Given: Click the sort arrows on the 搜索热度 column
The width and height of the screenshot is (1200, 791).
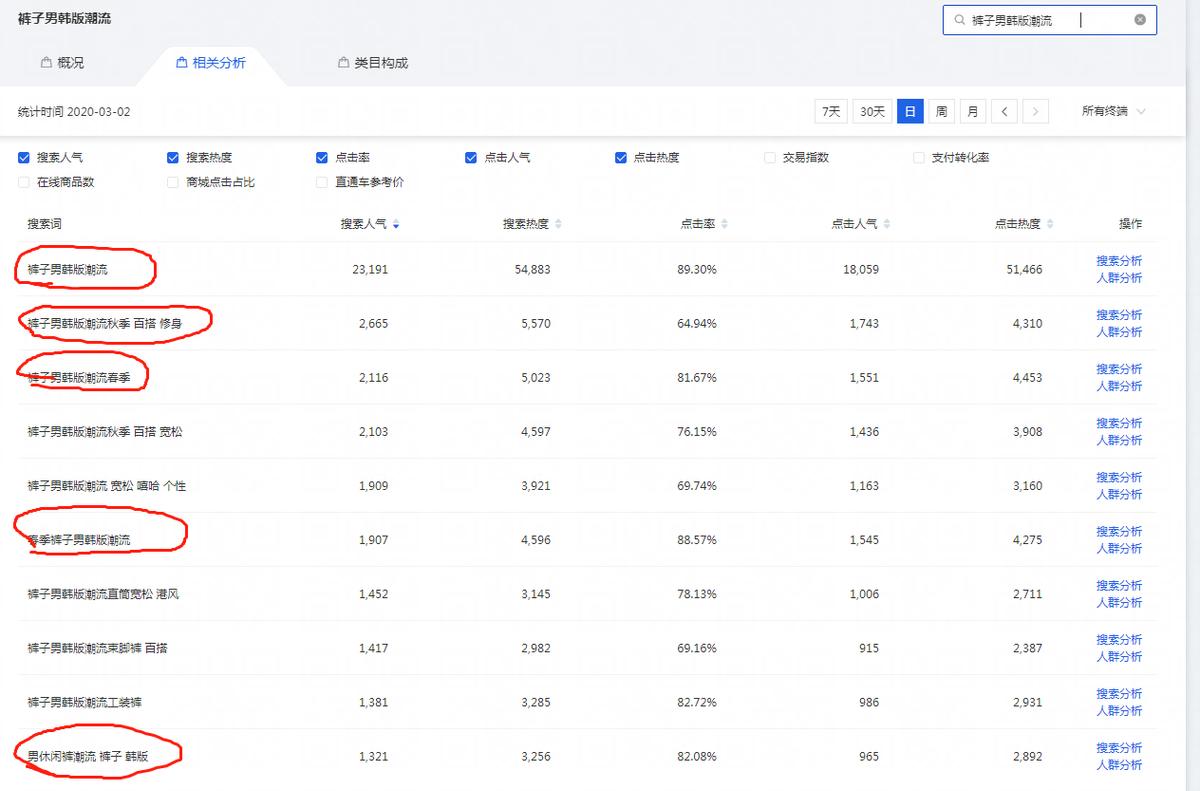Looking at the screenshot, I should 557,223.
